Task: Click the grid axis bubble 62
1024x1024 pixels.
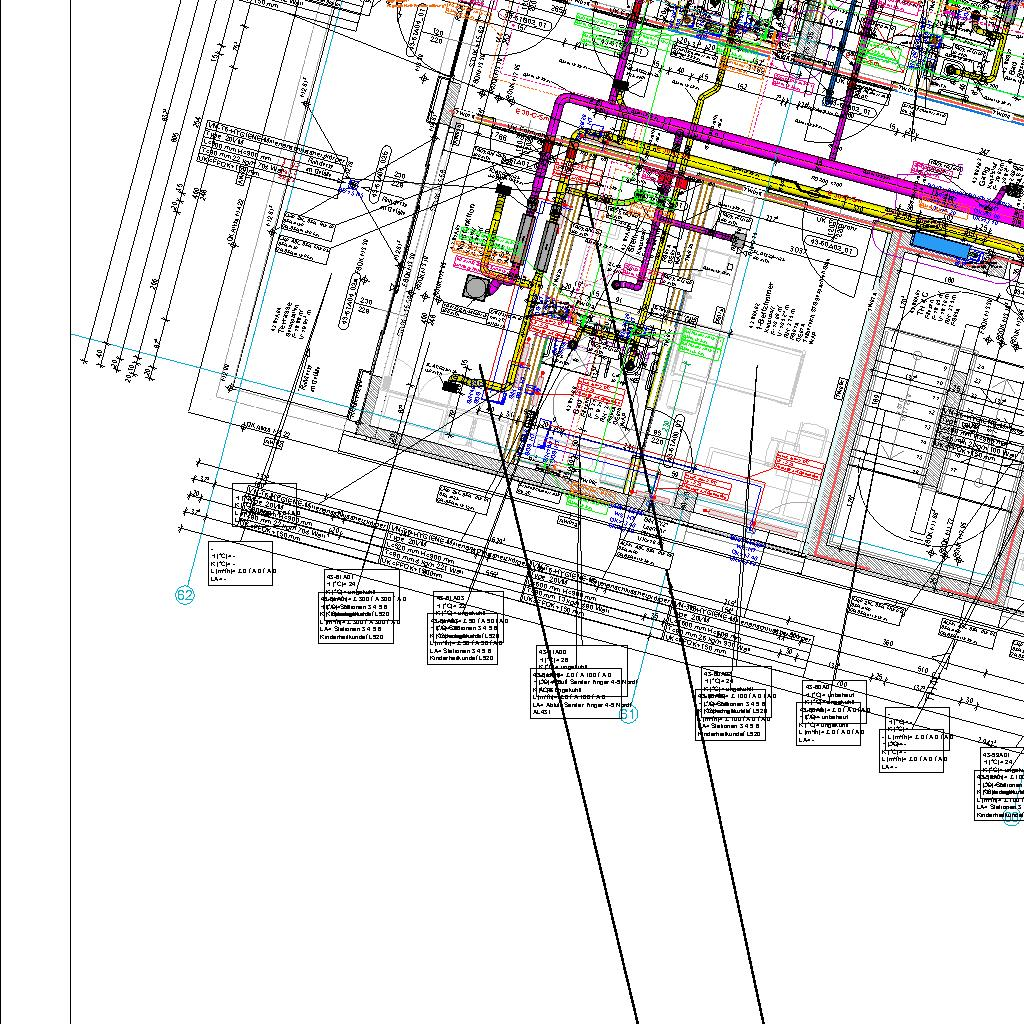Action: (185, 595)
